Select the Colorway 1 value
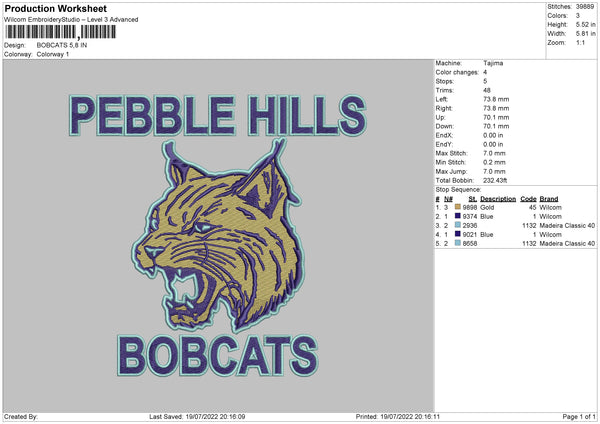Viewport: 600px width, 424px height. point(53,54)
